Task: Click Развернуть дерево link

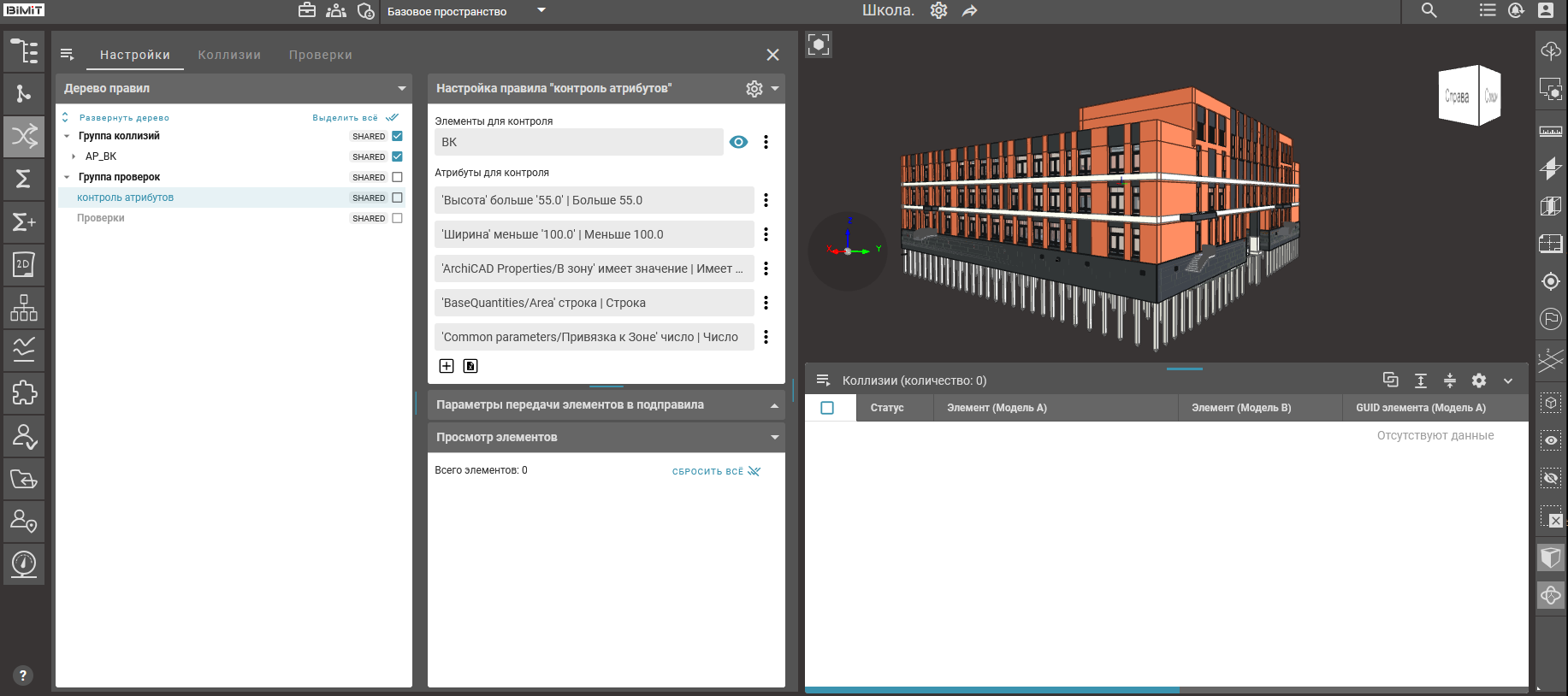Action: click(123, 118)
